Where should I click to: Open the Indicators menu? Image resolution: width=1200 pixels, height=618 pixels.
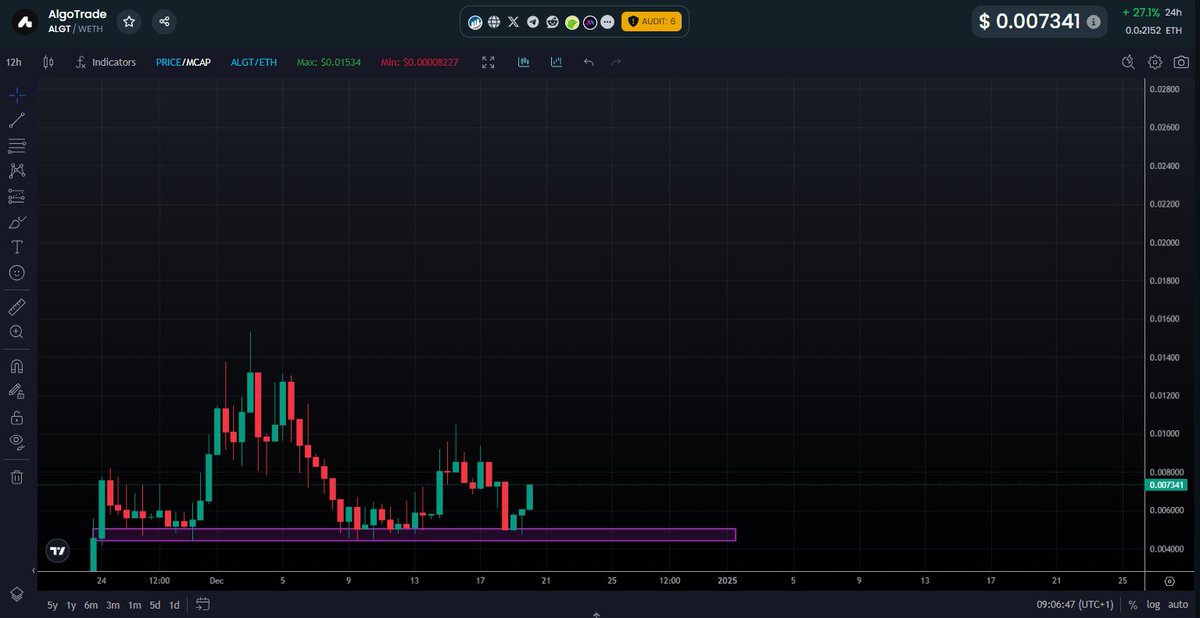[x=105, y=62]
